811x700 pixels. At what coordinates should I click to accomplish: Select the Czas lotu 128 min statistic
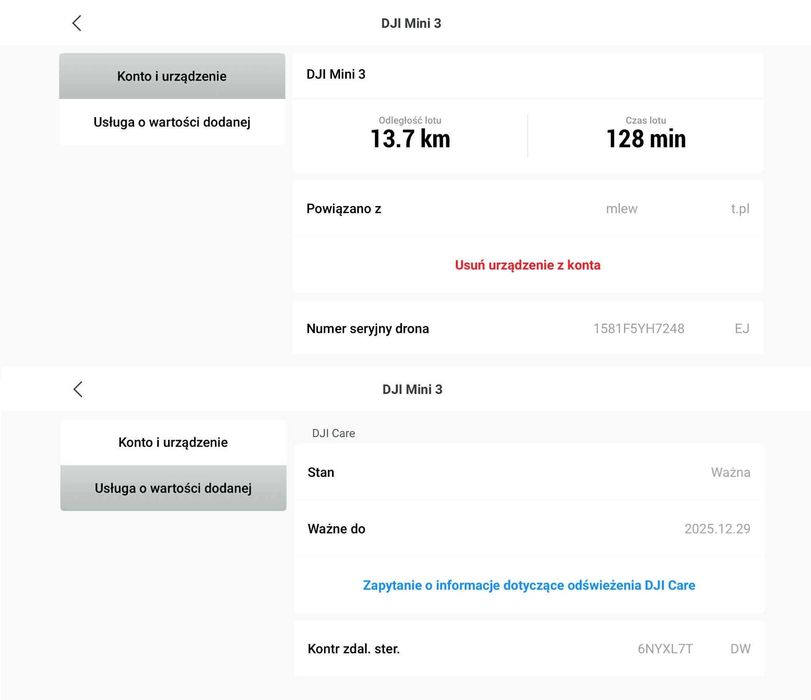pyautogui.click(x=645, y=132)
